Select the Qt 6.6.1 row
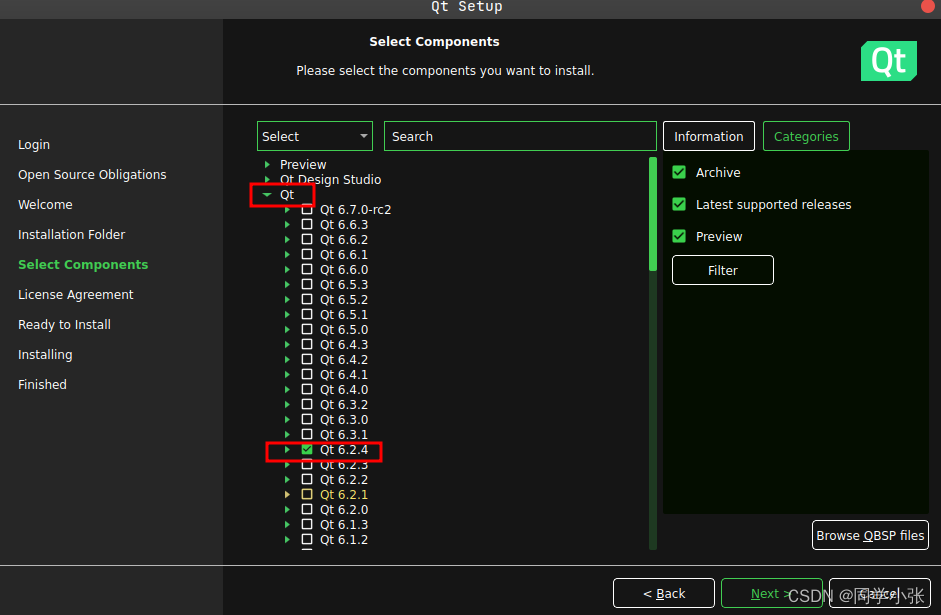The image size is (941, 615). pos(344,254)
